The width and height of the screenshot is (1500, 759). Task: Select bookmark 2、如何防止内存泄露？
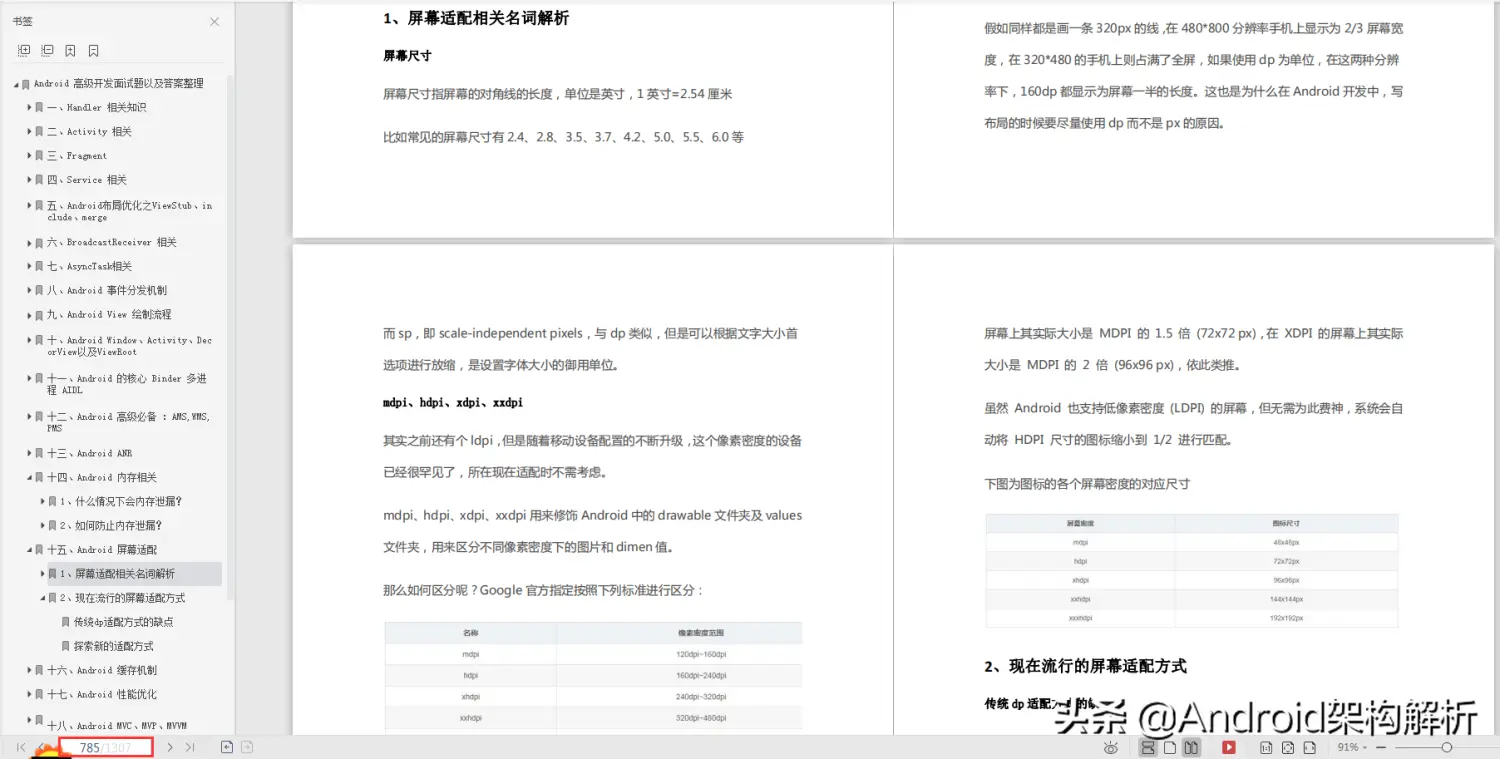(110, 525)
